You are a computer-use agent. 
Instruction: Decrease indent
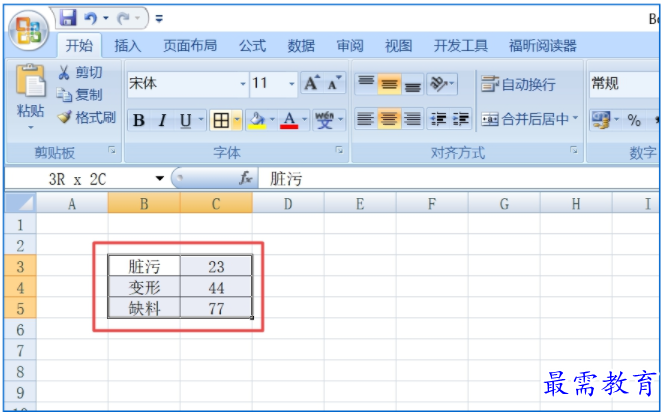[x=438, y=119]
